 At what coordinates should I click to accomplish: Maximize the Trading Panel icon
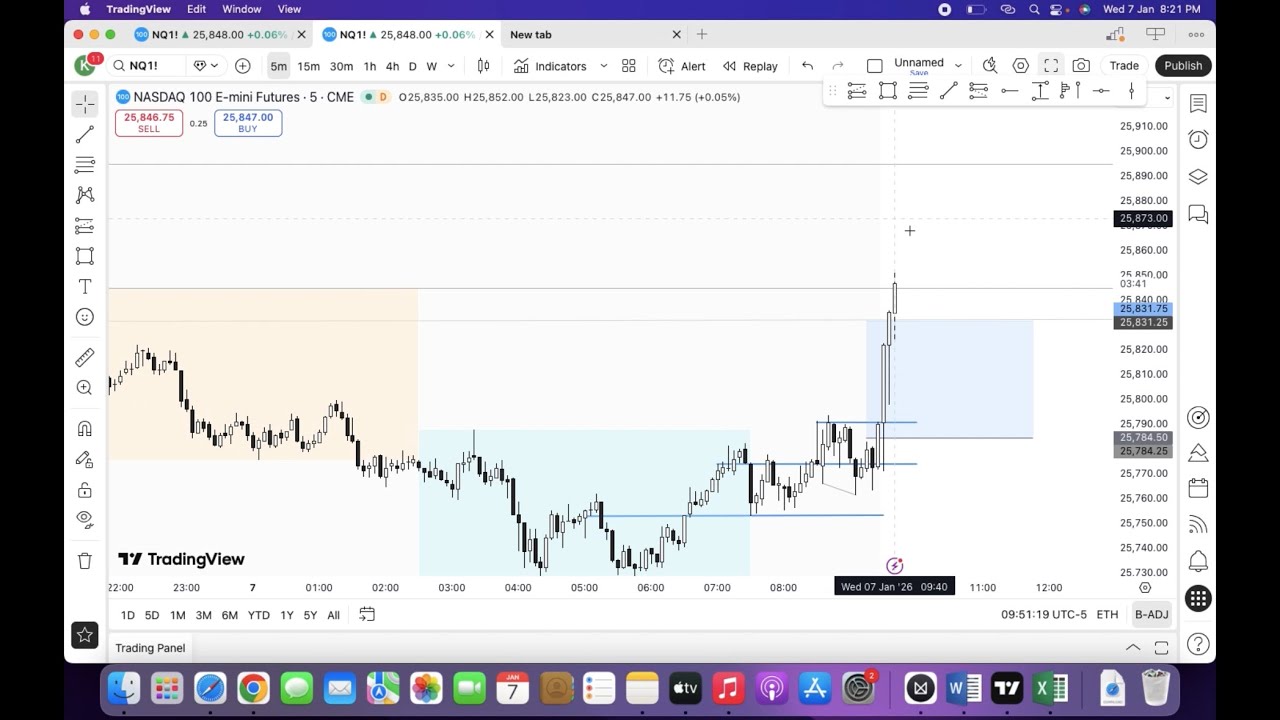(x=1161, y=648)
